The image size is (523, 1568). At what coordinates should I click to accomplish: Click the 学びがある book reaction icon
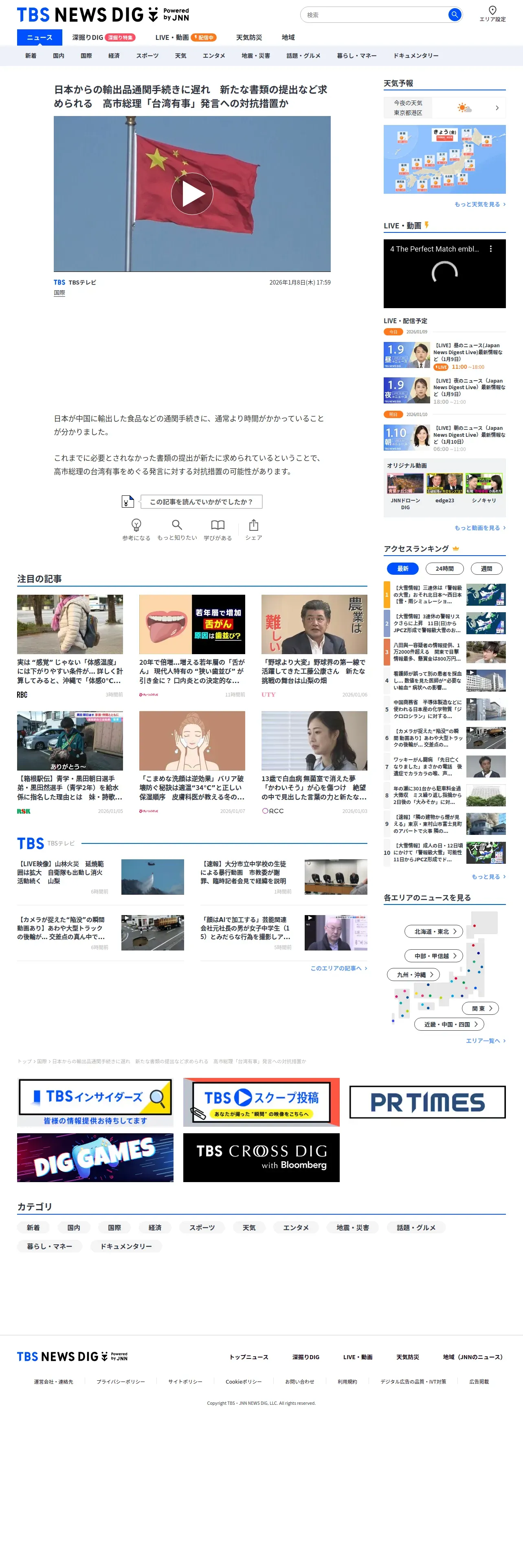coord(218,525)
